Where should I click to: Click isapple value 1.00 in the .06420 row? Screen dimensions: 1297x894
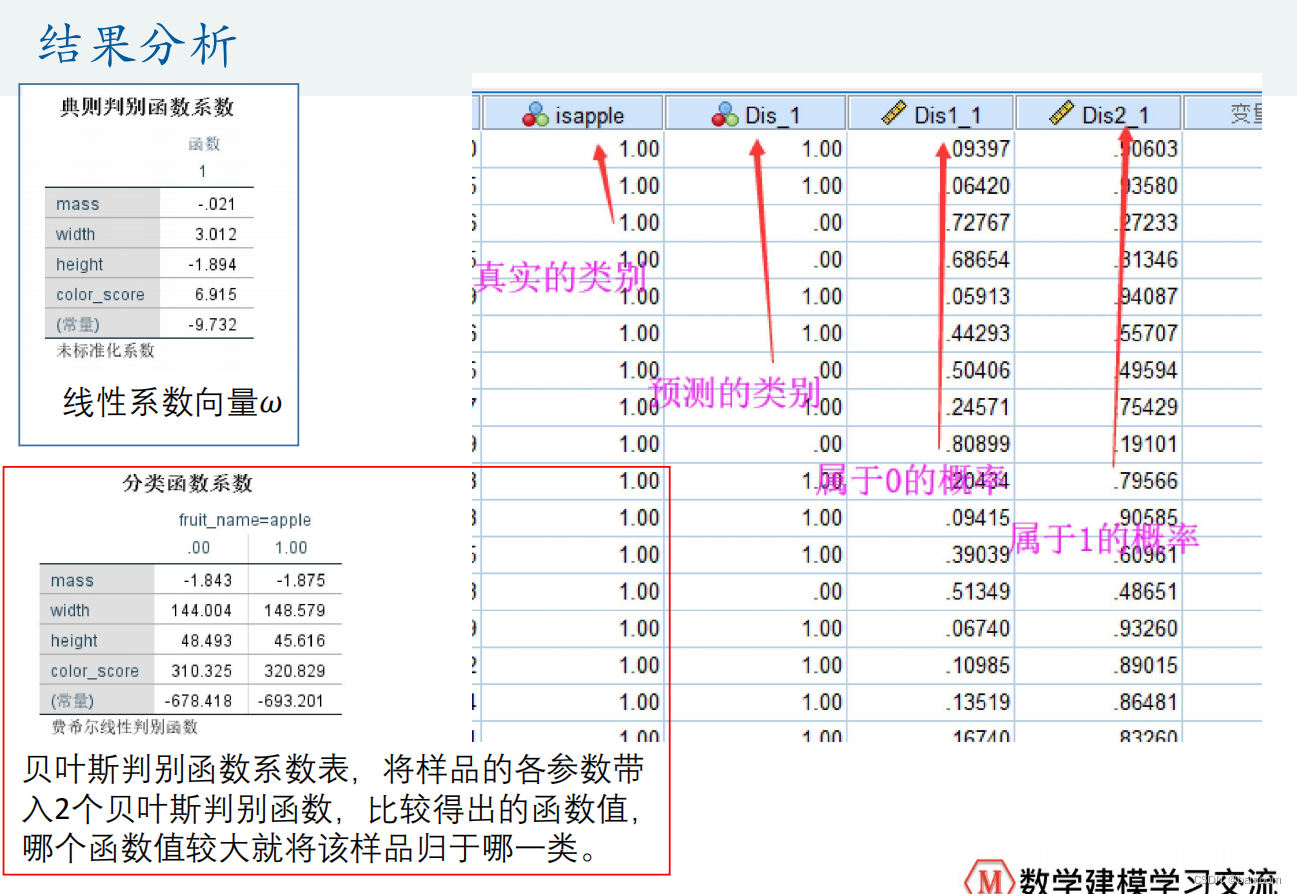pos(573,186)
